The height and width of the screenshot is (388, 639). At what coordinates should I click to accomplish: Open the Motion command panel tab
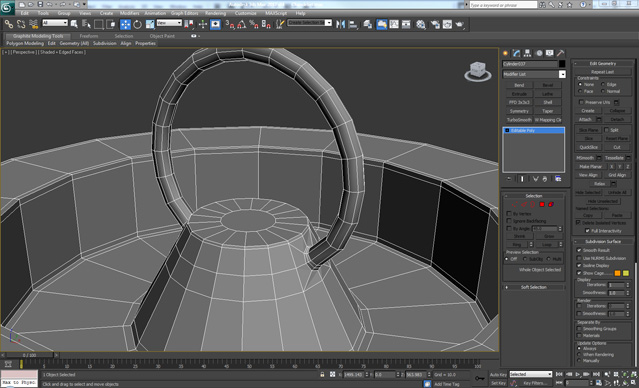point(539,53)
